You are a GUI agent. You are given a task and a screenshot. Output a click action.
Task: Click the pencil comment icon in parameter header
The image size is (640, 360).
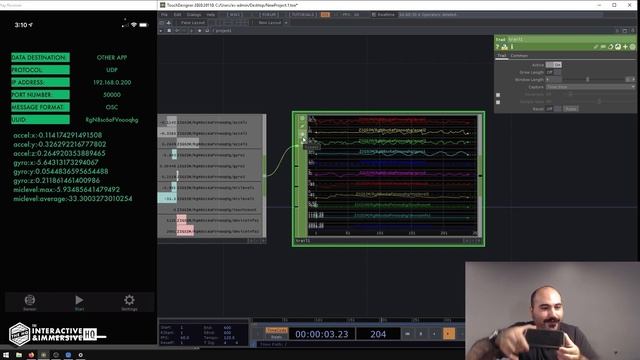click(x=596, y=47)
